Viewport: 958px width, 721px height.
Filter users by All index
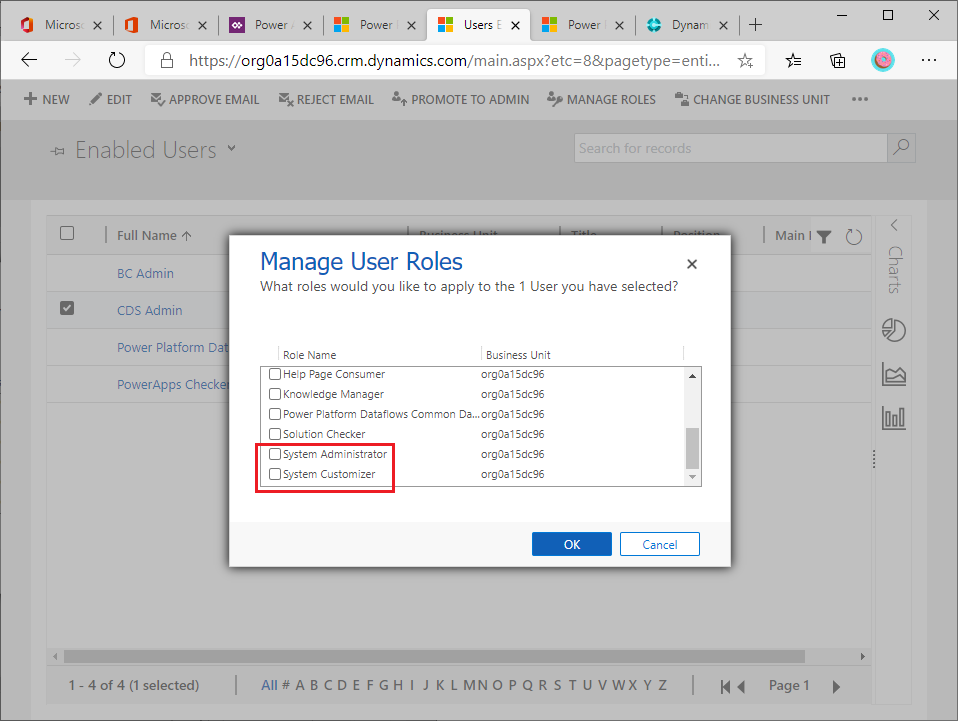coord(269,685)
